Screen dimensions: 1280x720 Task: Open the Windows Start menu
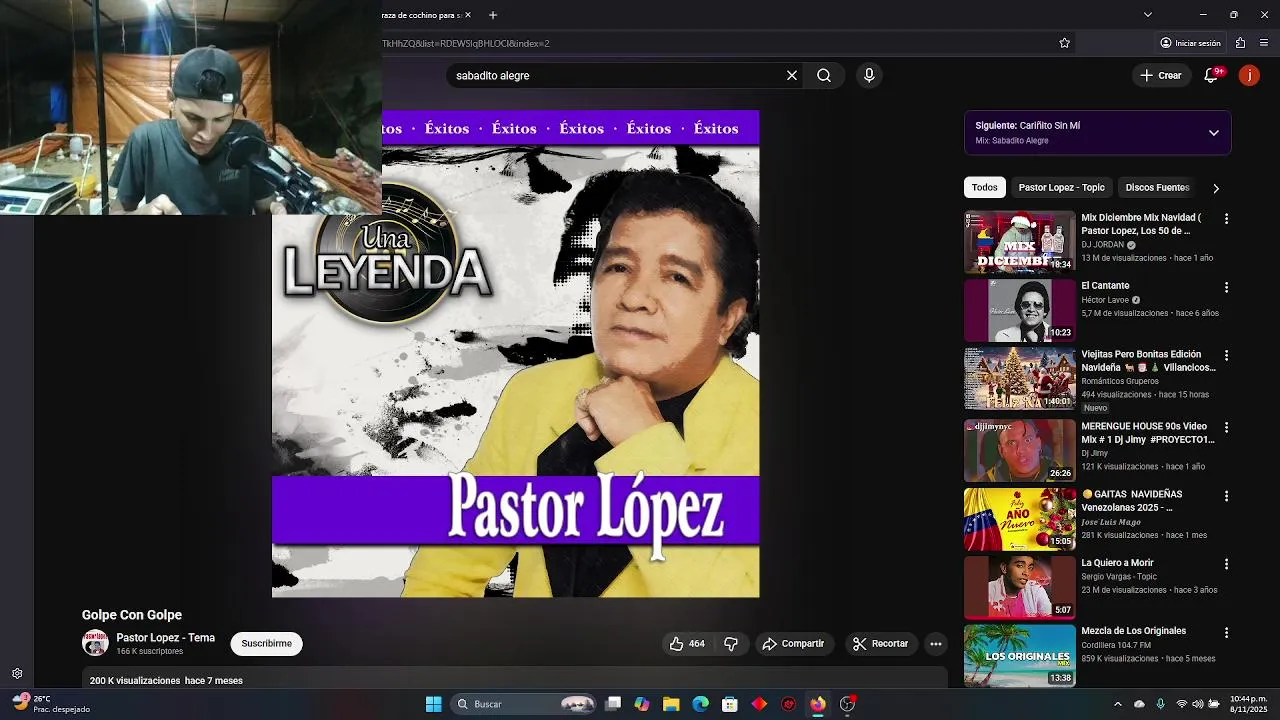pos(433,704)
